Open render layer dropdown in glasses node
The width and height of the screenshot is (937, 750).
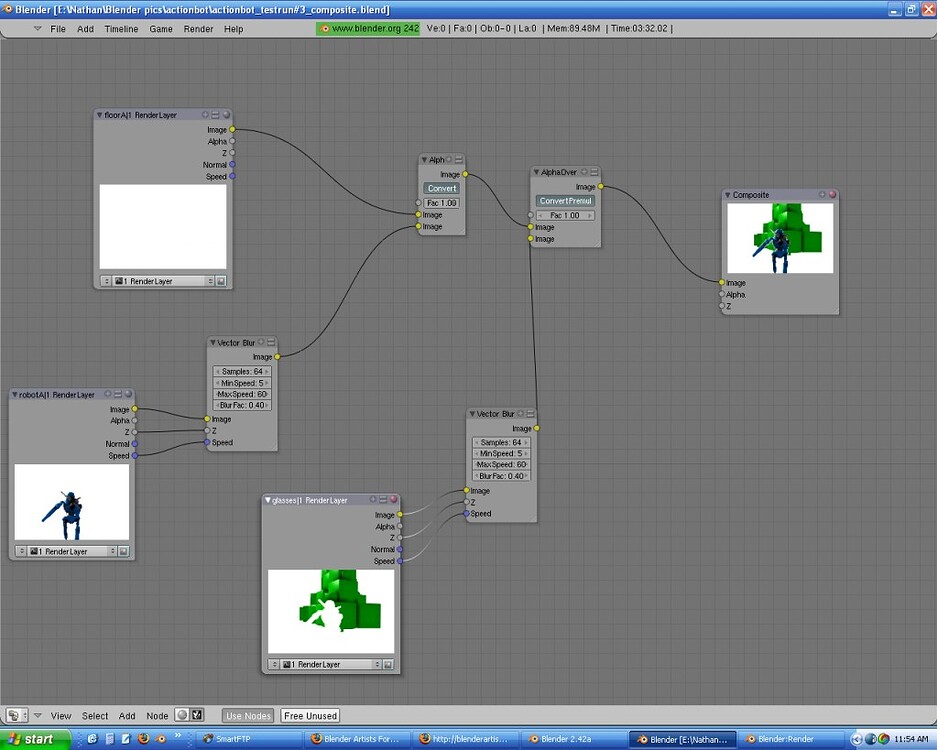(x=331, y=664)
